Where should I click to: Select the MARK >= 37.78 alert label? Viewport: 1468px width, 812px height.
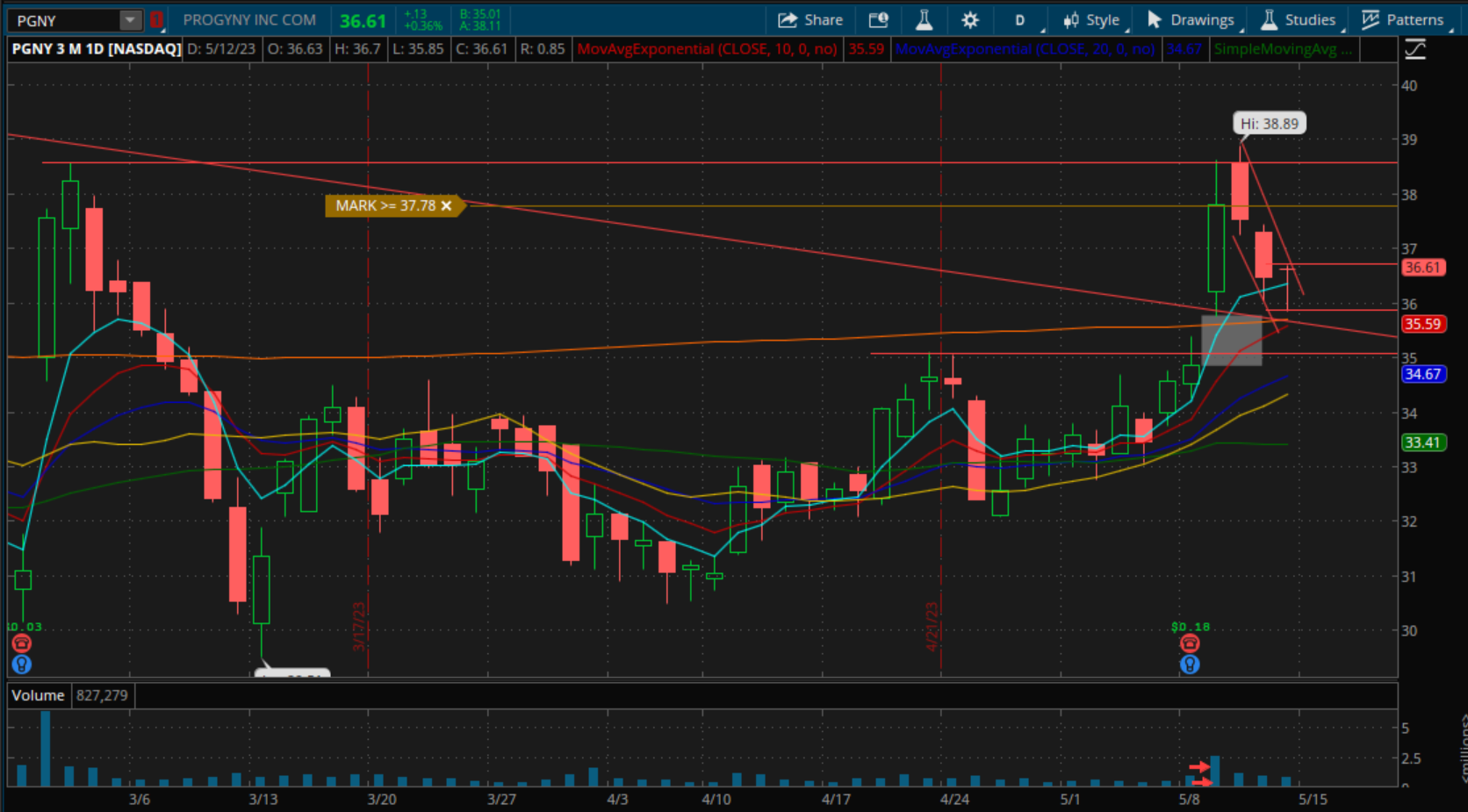pyautogui.click(x=385, y=205)
